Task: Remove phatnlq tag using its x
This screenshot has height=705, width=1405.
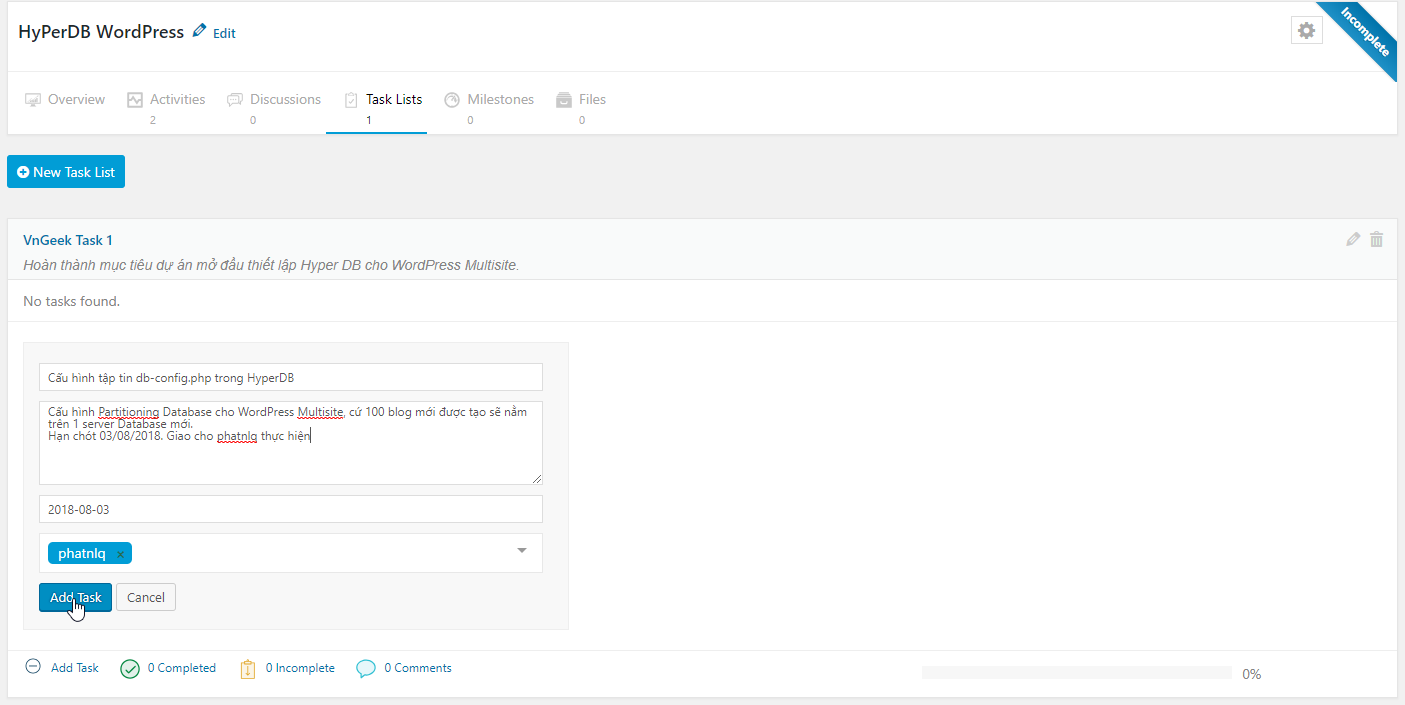Action: (120, 554)
